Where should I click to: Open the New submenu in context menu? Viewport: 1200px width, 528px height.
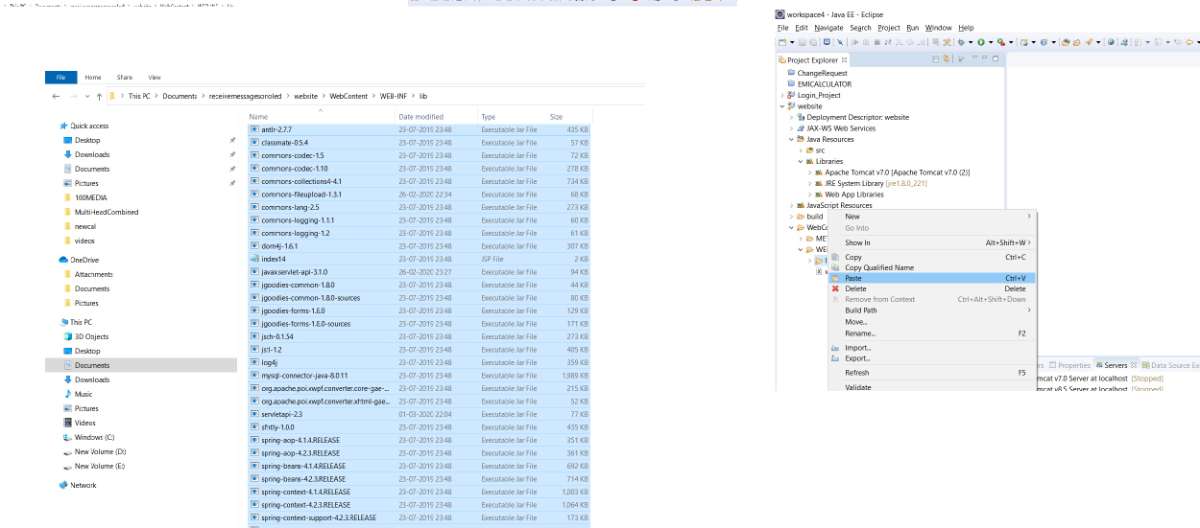coord(931,216)
